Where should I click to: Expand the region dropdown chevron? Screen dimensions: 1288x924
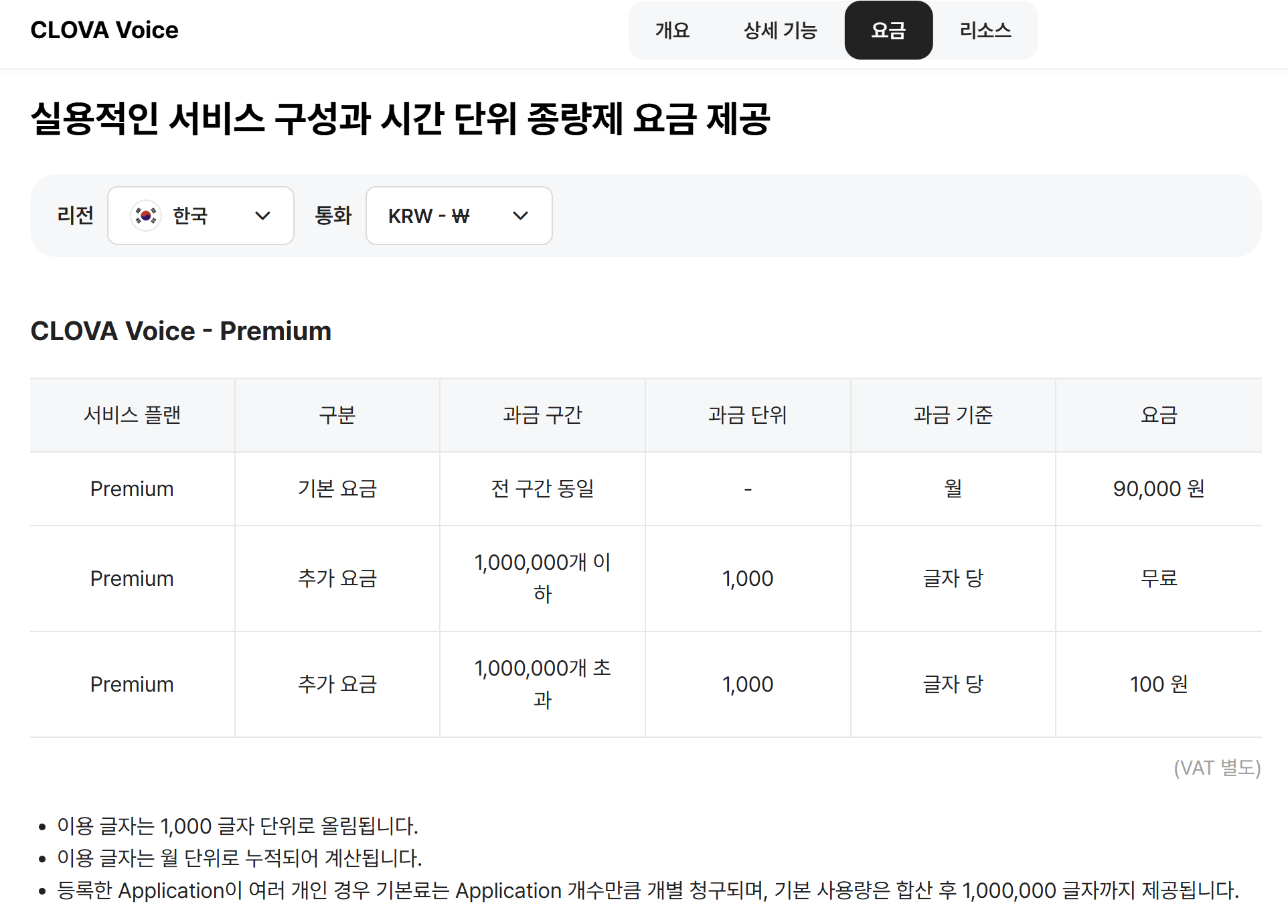[262, 216]
